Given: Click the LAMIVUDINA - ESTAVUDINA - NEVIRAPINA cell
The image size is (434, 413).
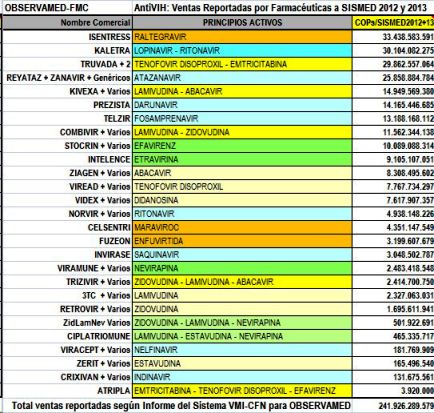Looking at the screenshot, I should [x=242, y=336].
